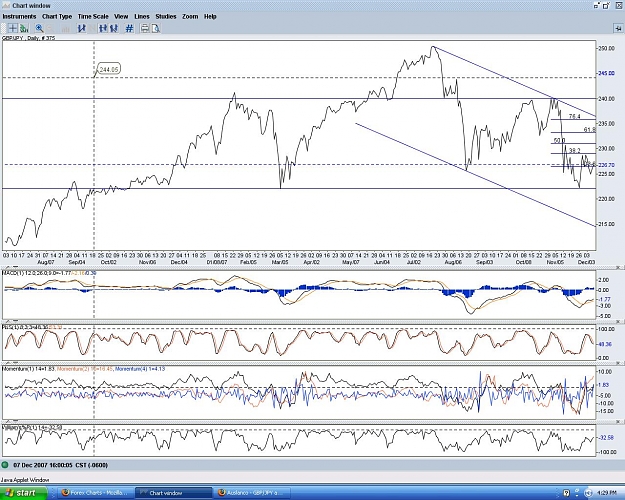Screen dimensions: 625x500
Task: Click the print chart icon
Action: pos(145,28)
